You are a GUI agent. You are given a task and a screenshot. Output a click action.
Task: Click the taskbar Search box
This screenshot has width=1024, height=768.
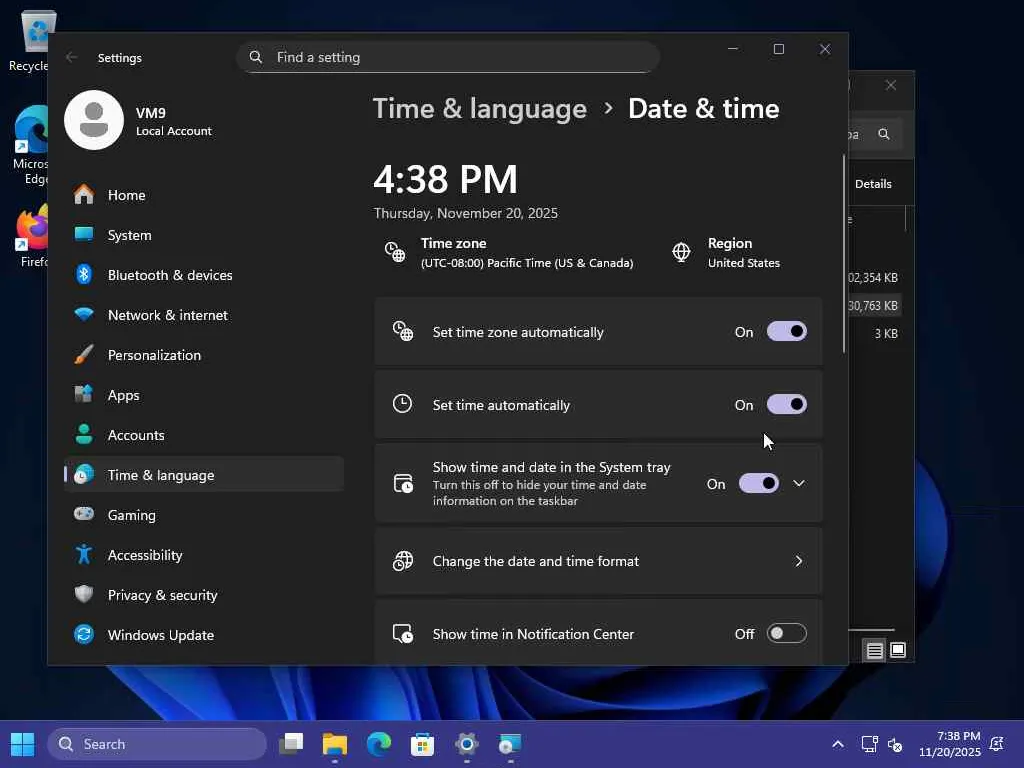157,744
